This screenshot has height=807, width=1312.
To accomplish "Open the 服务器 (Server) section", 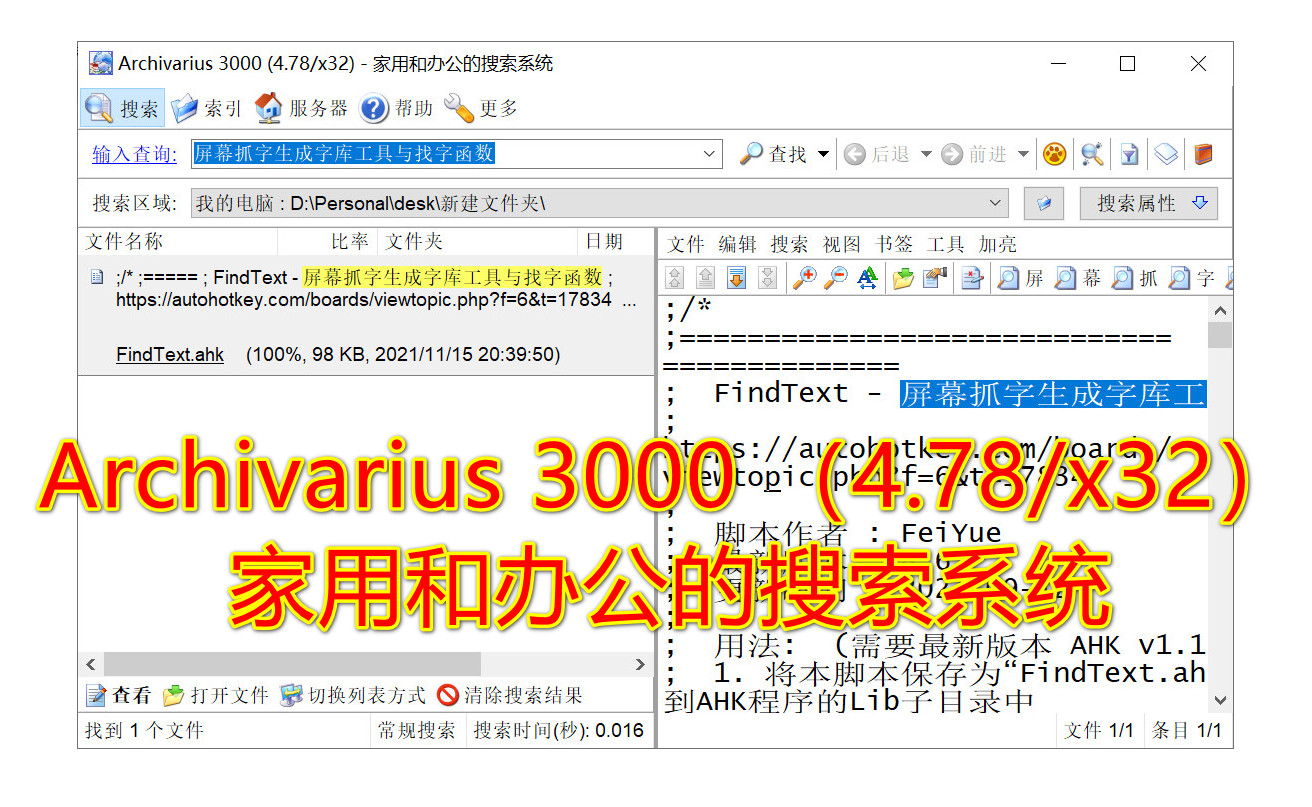I will [x=302, y=108].
